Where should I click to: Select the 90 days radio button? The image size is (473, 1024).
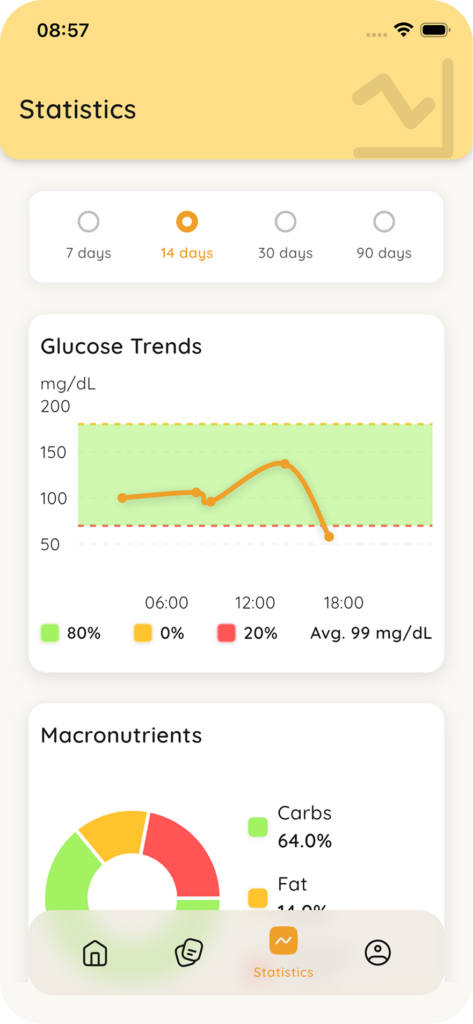384,222
